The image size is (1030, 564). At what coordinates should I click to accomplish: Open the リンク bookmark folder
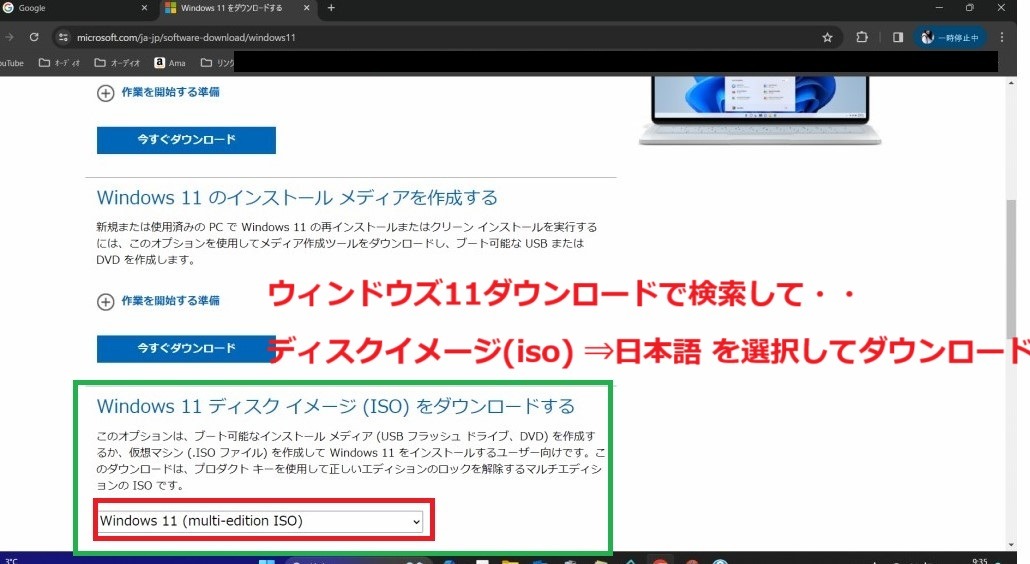coord(217,63)
